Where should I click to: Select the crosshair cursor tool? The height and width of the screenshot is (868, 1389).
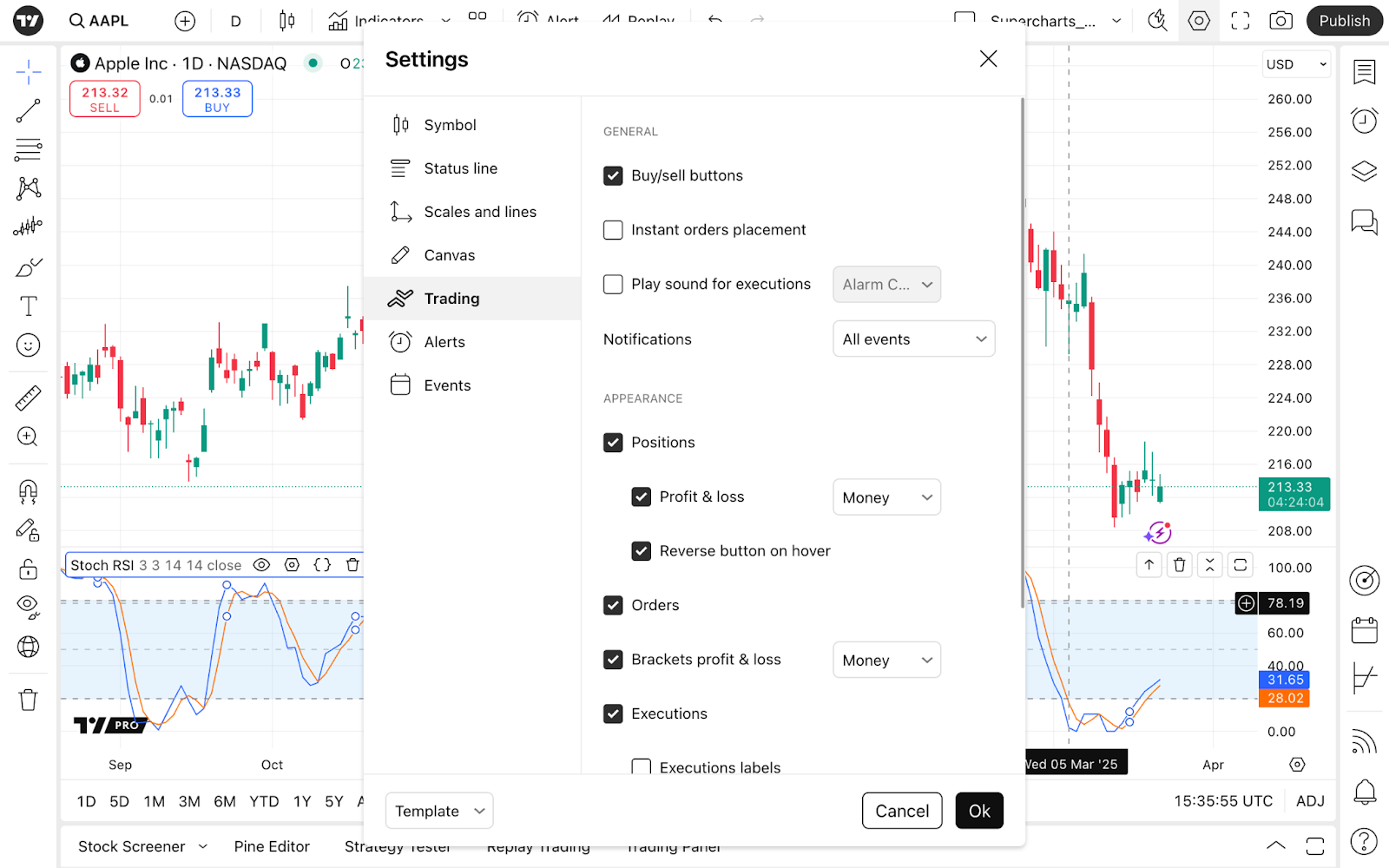[29, 72]
